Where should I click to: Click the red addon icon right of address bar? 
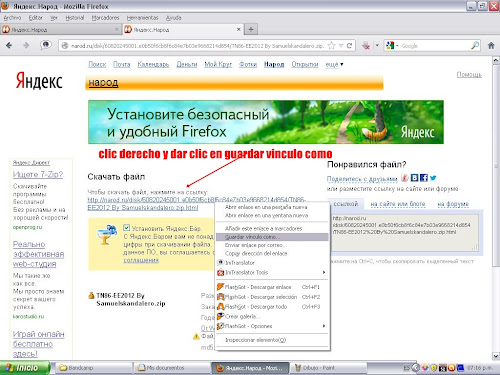[366, 46]
